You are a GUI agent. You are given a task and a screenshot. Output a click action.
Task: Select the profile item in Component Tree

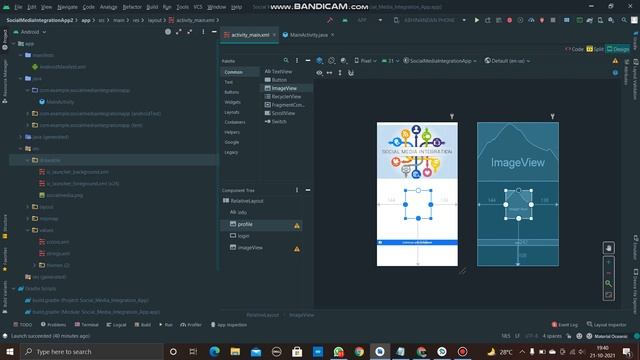[x=261, y=224]
